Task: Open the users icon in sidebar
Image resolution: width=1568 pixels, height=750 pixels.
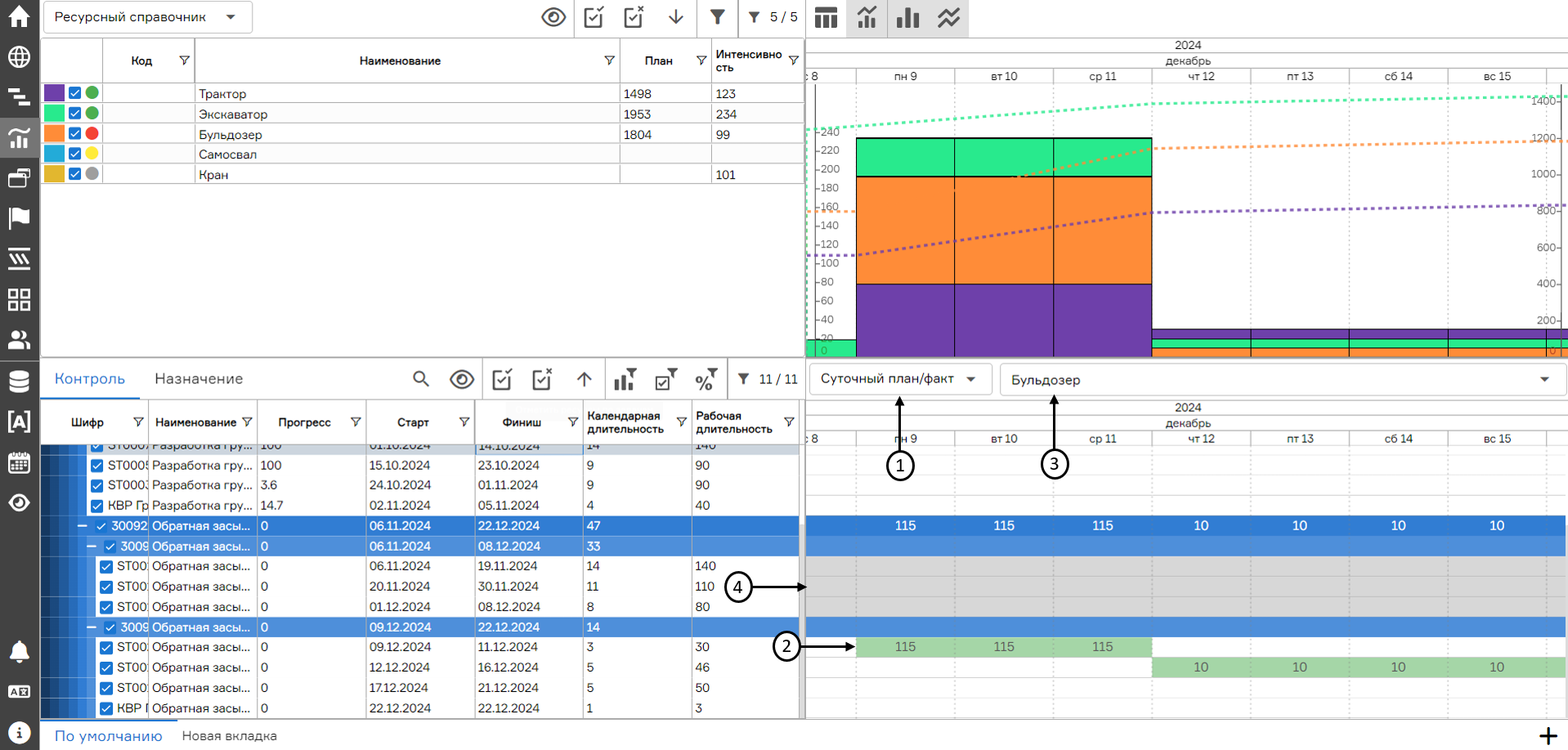Action: coord(19,339)
